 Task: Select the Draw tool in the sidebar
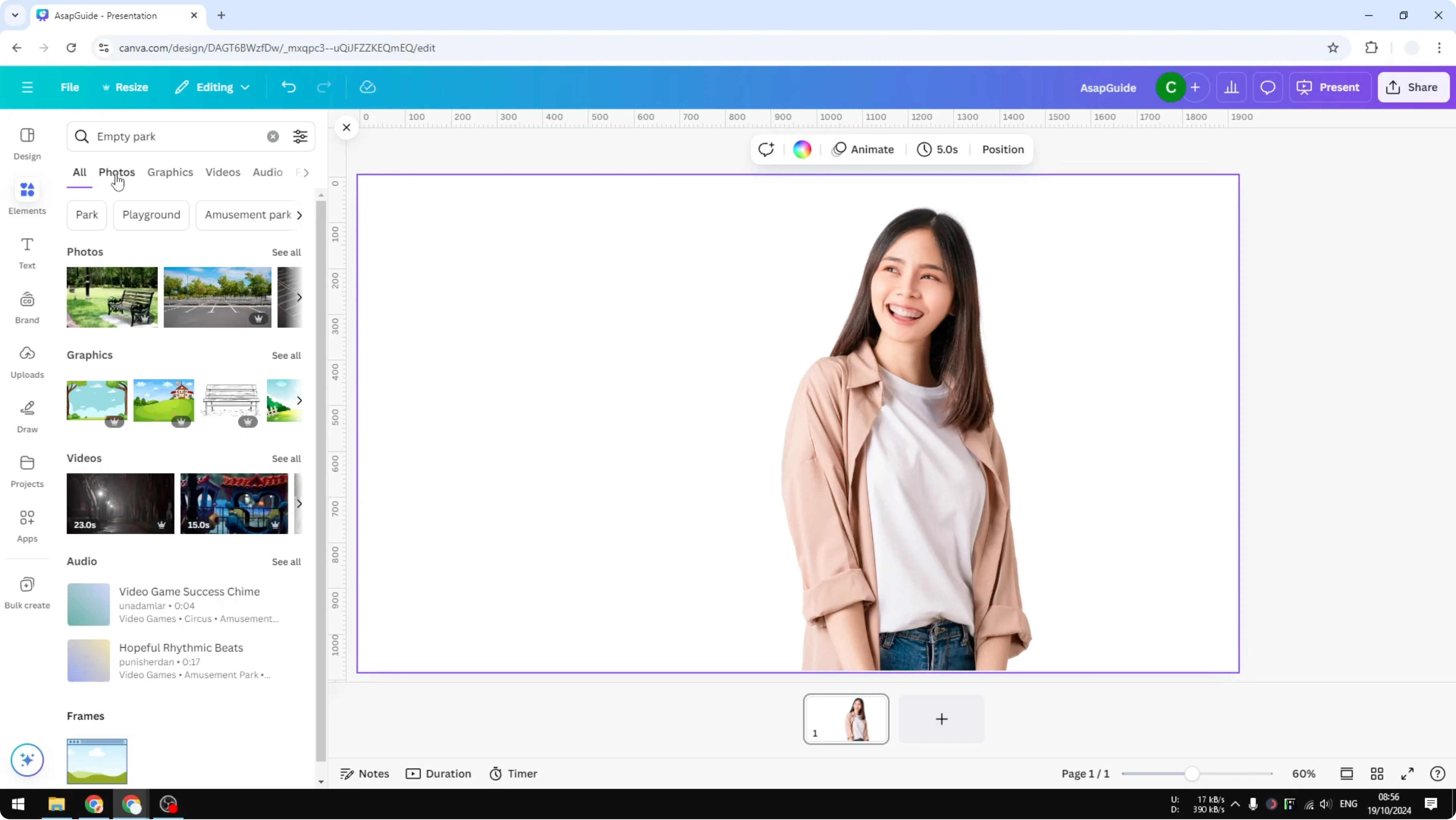[x=27, y=414]
